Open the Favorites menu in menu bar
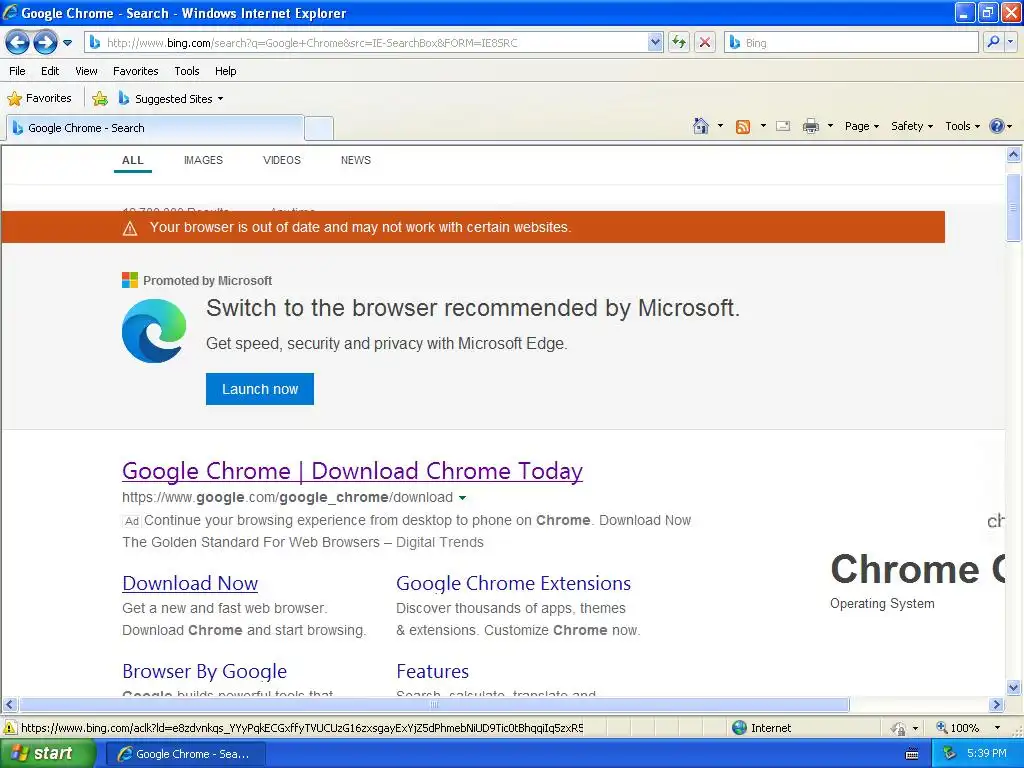 [x=135, y=71]
